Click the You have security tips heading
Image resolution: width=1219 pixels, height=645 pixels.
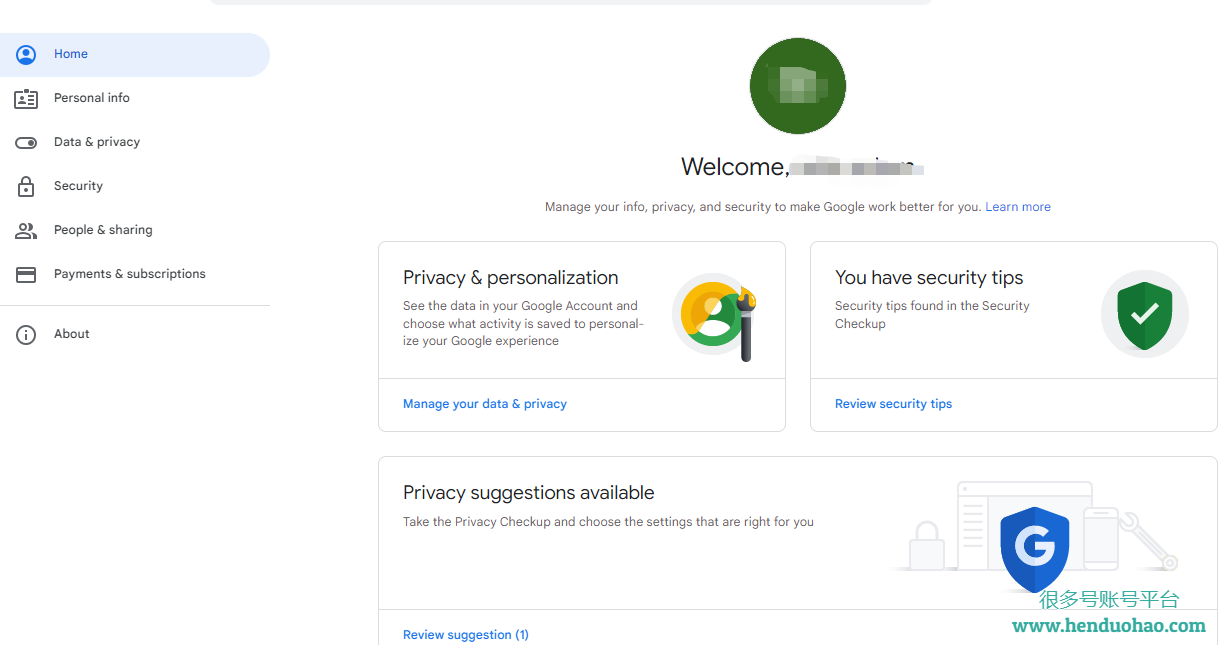(x=929, y=278)
